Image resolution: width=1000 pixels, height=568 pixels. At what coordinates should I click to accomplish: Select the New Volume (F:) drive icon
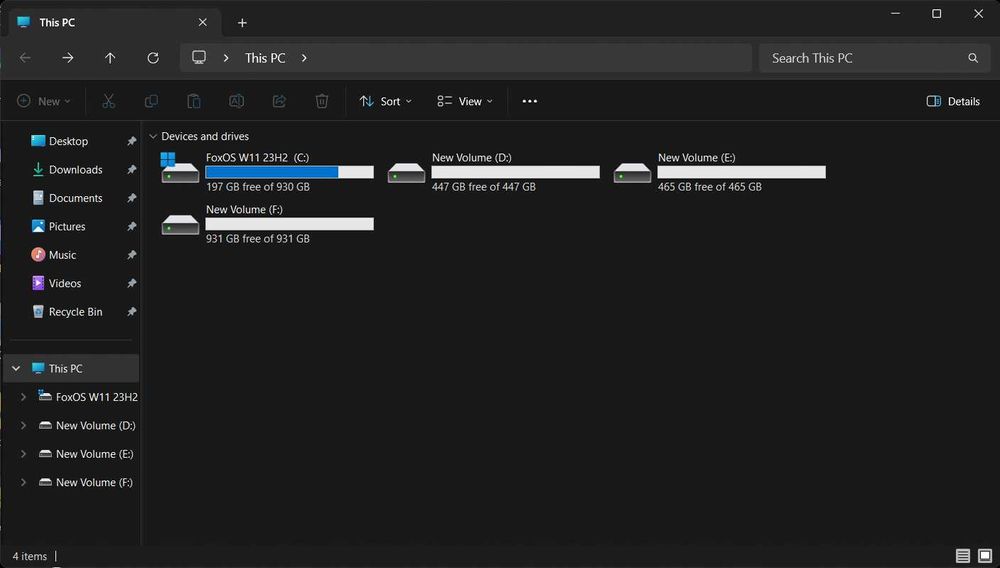180,224
